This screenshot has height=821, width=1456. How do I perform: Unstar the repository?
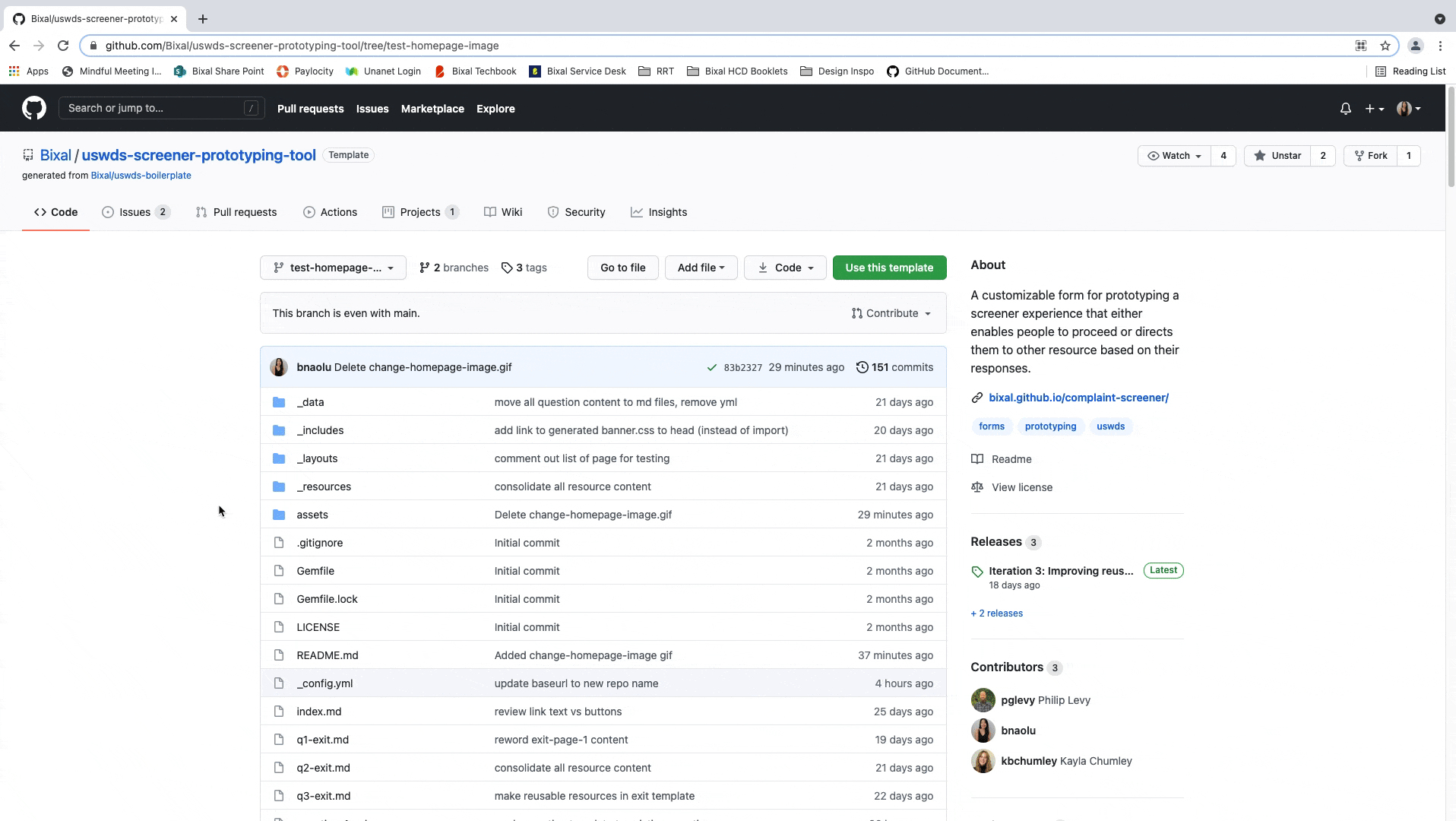pos(1277,156)
